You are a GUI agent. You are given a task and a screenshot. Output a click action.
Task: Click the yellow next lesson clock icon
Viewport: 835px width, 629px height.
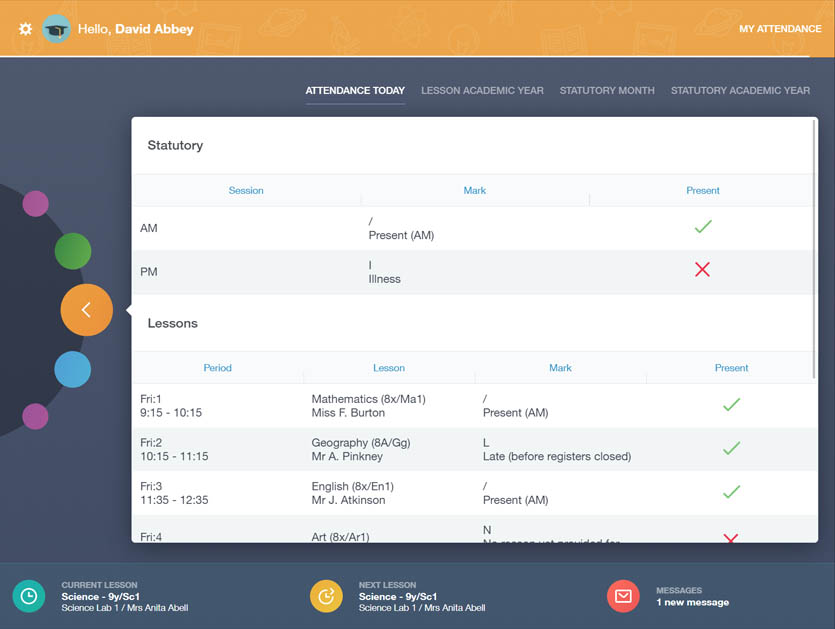click(326, 596)
